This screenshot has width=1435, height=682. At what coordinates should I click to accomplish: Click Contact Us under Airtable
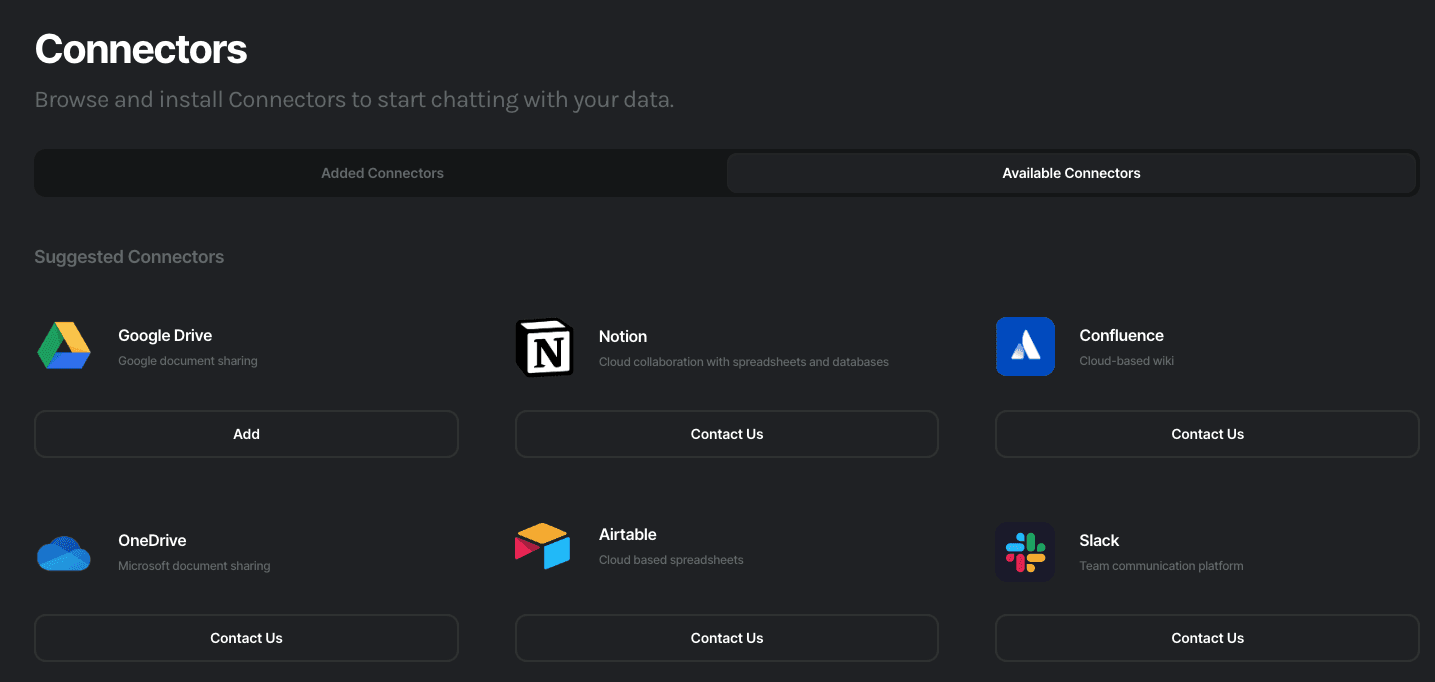pos(726,637)
